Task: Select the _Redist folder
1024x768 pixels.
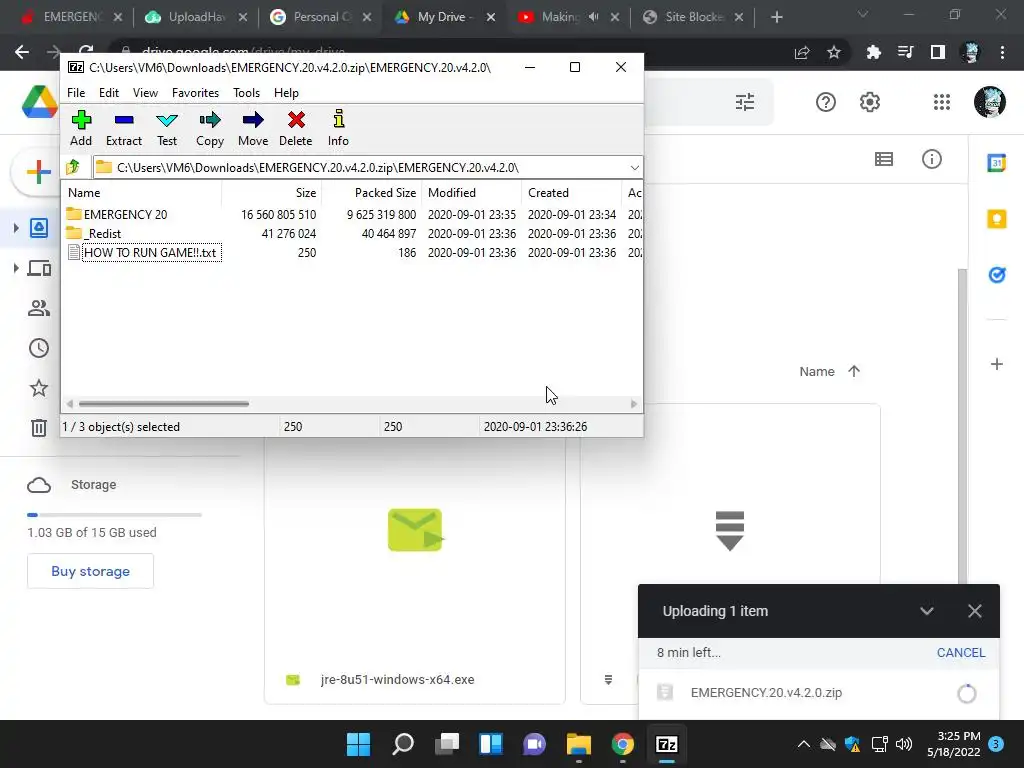Action: click(102, 233)
